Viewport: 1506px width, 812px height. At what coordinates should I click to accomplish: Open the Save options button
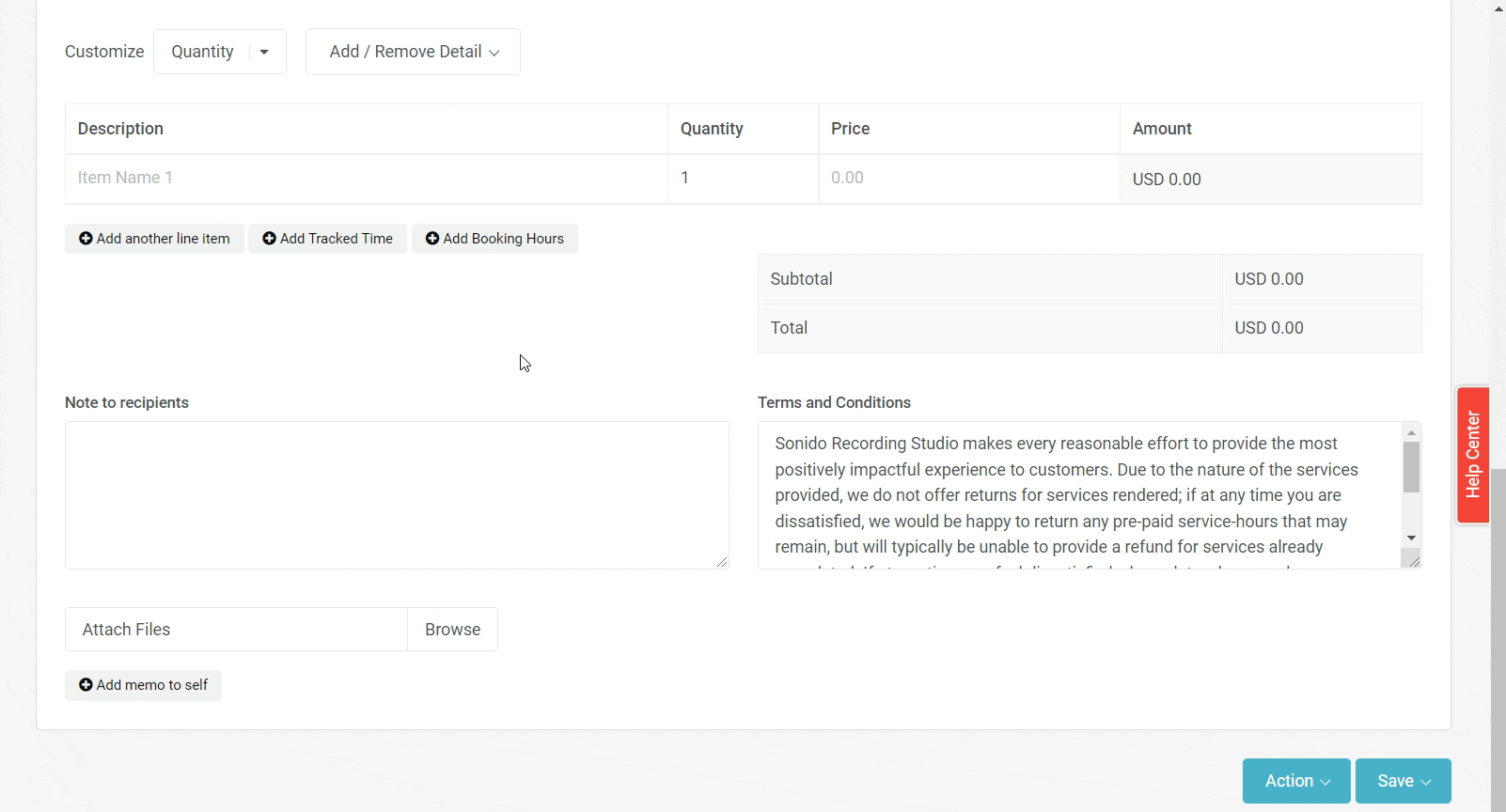tap(1403, 781)
